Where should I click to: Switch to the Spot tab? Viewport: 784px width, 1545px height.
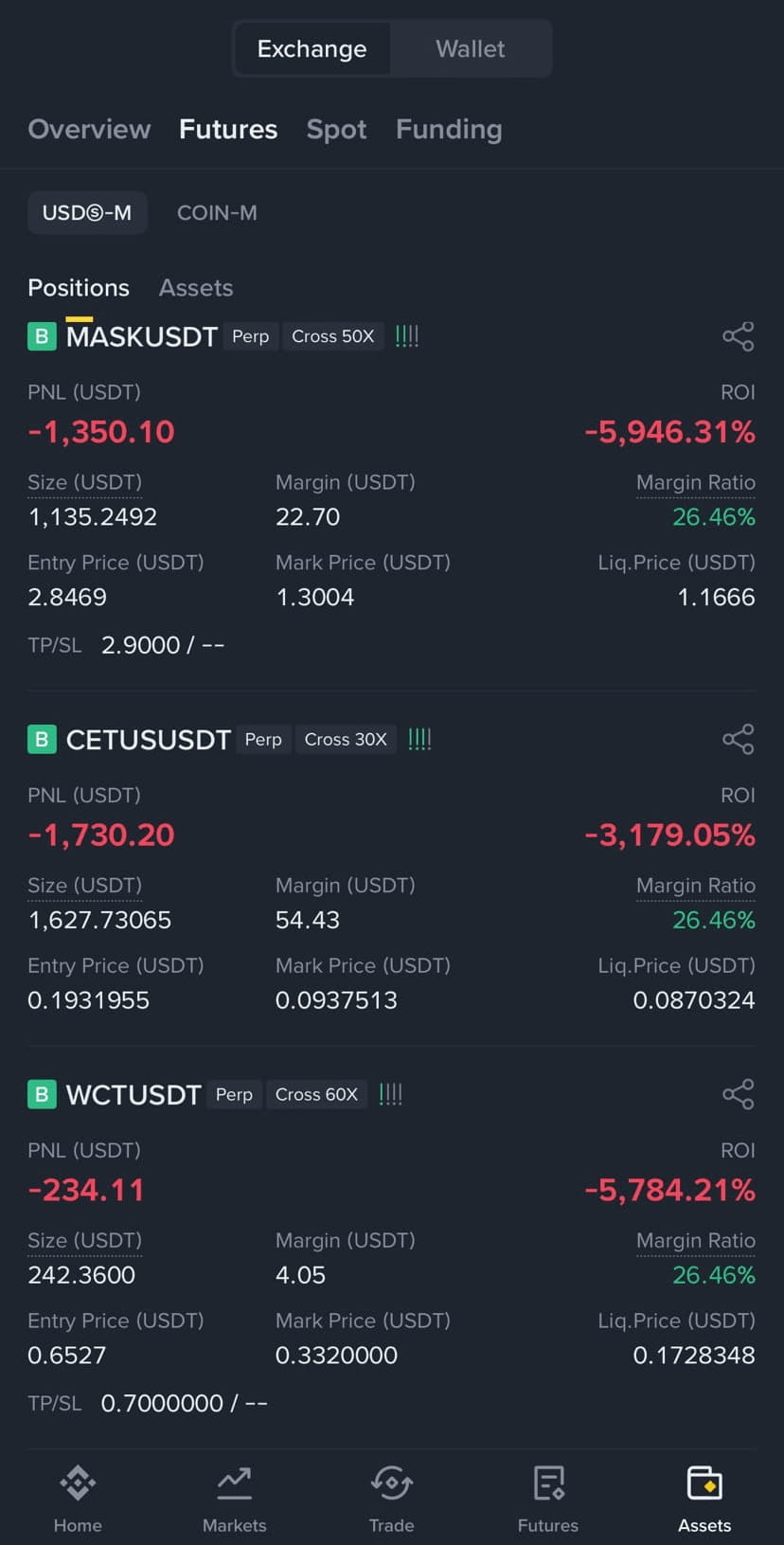tap(336, 129)
